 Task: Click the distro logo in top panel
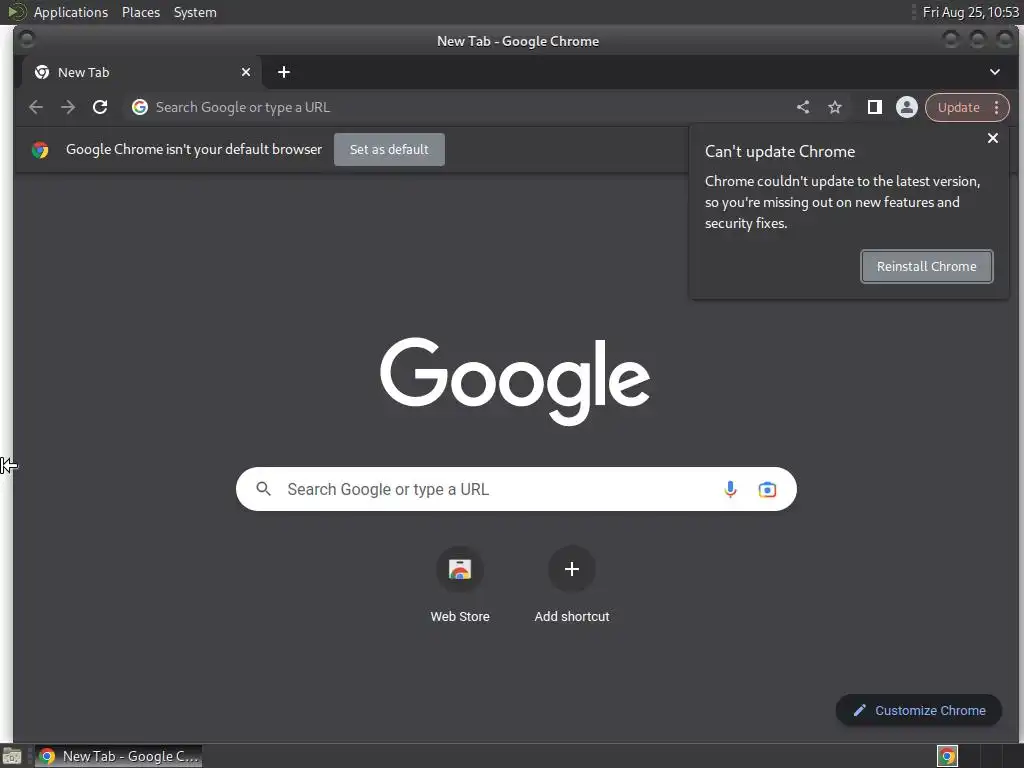click(x=16, y=12)
